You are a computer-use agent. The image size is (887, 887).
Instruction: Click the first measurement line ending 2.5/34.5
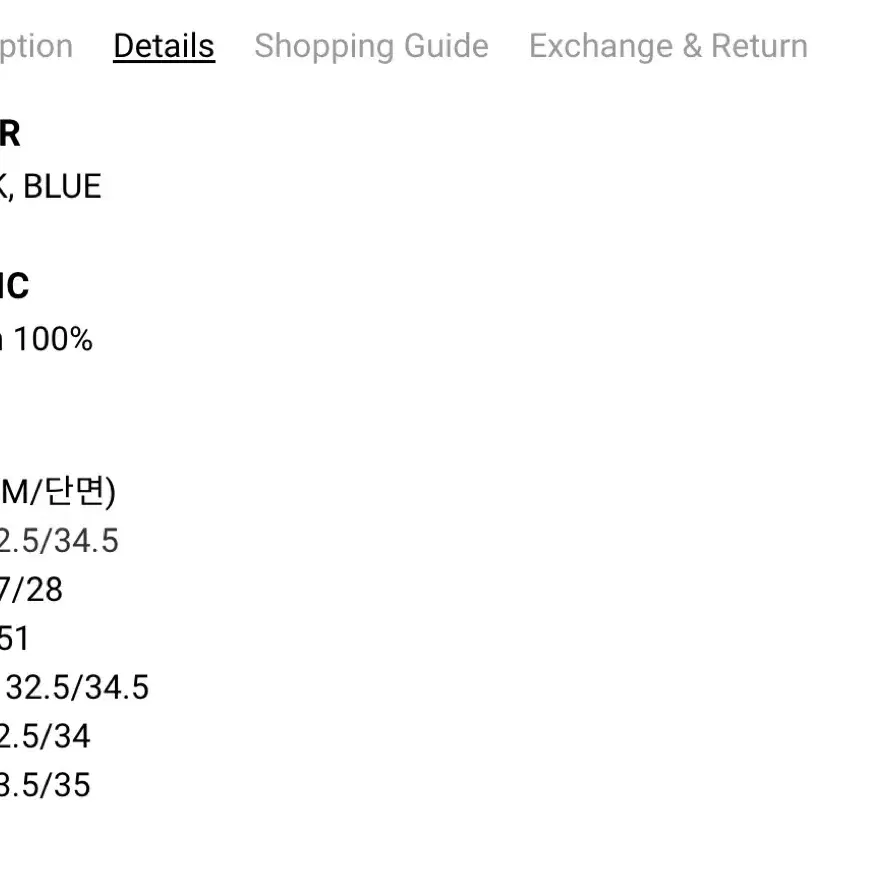tap(59, 540)
